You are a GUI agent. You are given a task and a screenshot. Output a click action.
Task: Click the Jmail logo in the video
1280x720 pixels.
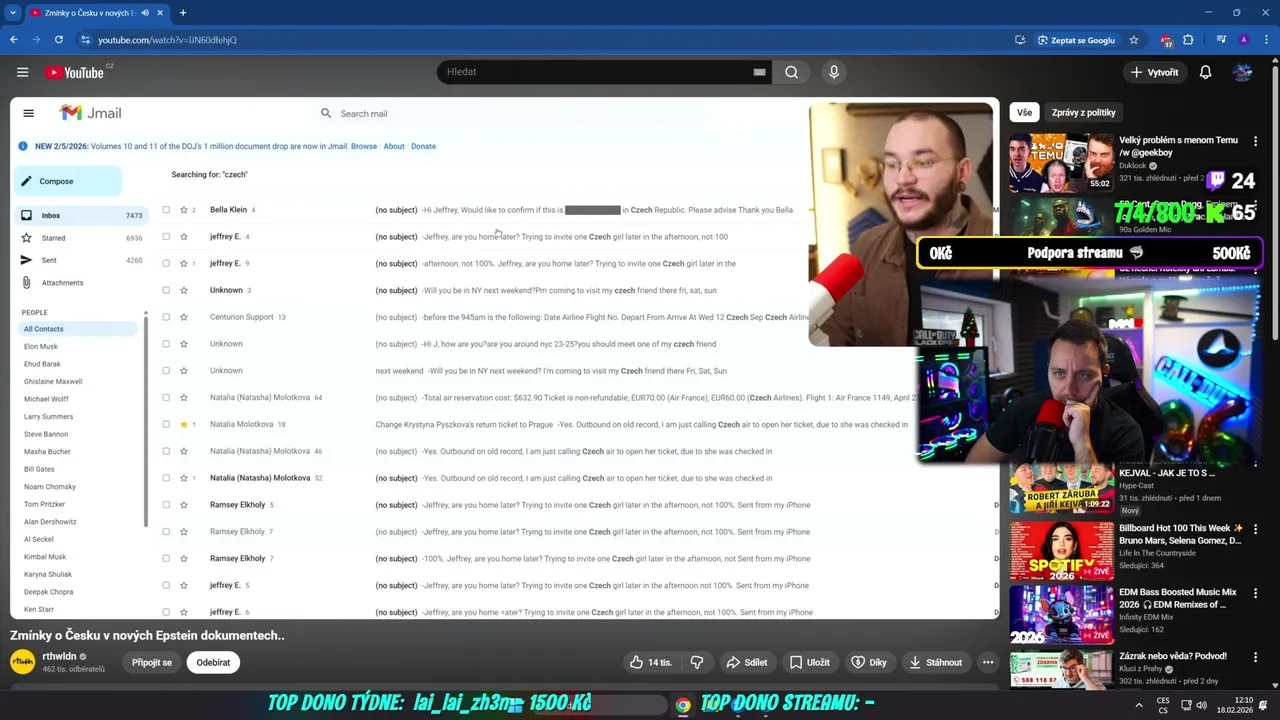(90, 113)
